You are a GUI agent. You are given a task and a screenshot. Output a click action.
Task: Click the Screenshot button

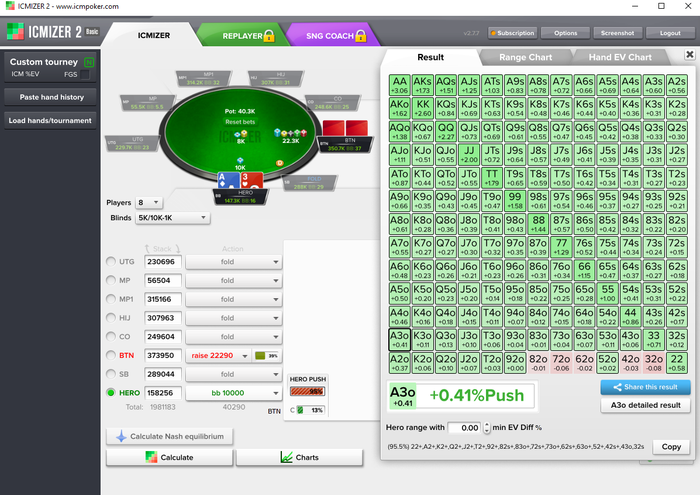pos(617,33)
